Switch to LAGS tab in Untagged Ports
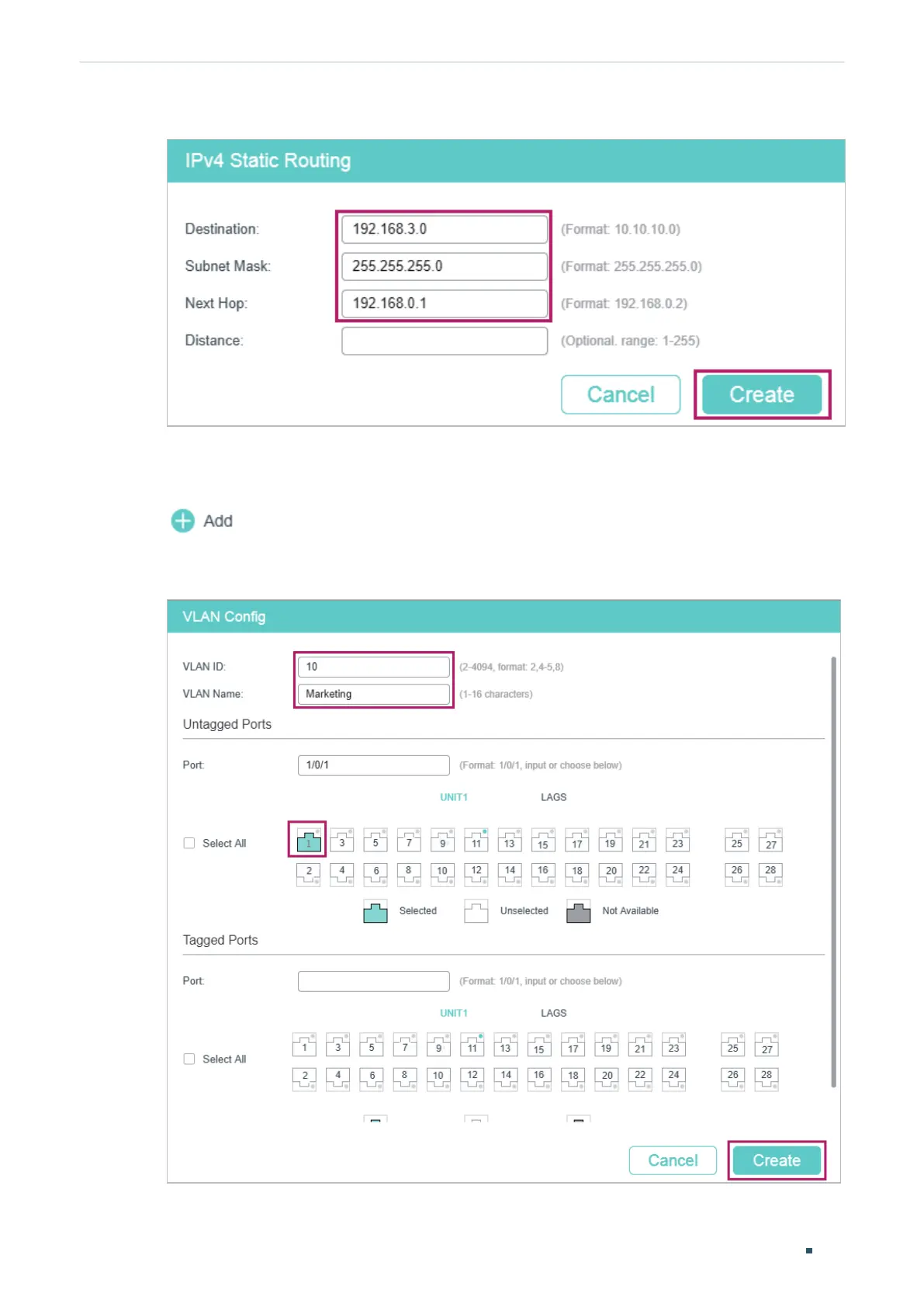The image size is (924, 1307). tap(553, 797)
